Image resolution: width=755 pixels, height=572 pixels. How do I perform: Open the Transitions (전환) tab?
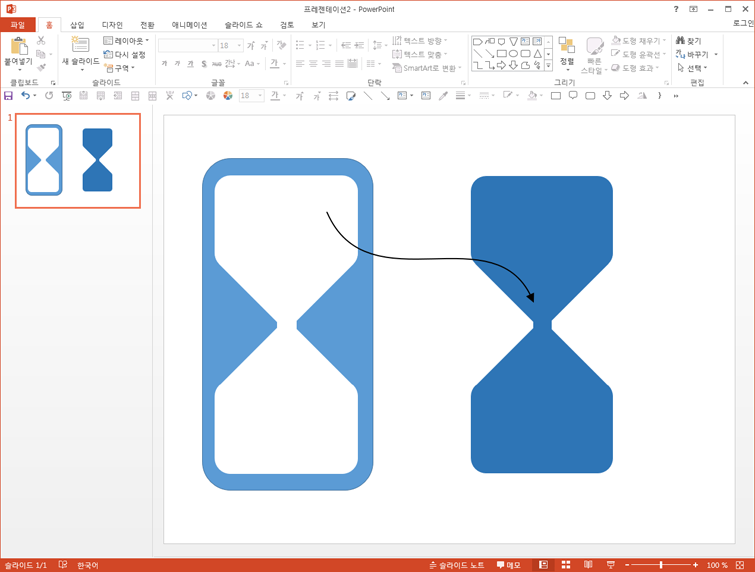pyautogui.click(x=147, y=25)
